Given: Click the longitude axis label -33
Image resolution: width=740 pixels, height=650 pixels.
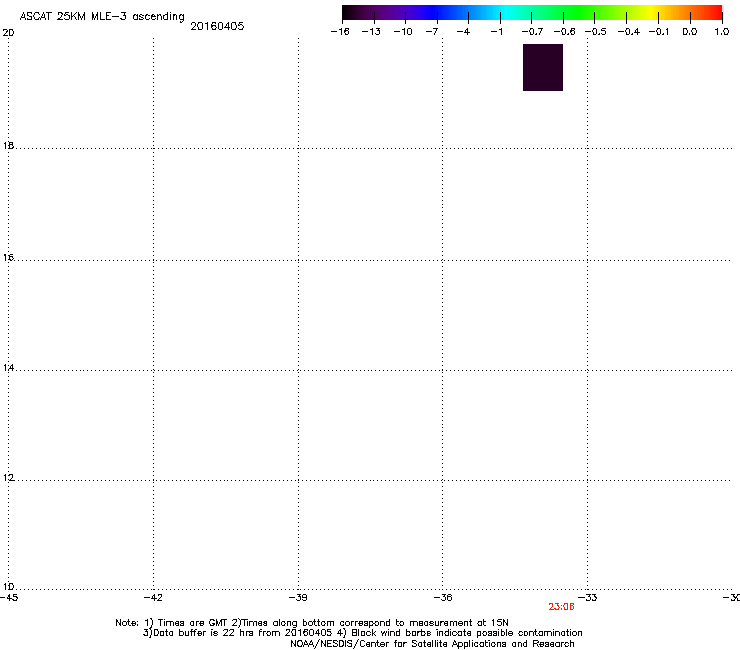Looking at the screenshot, I should tap(588, 598).
